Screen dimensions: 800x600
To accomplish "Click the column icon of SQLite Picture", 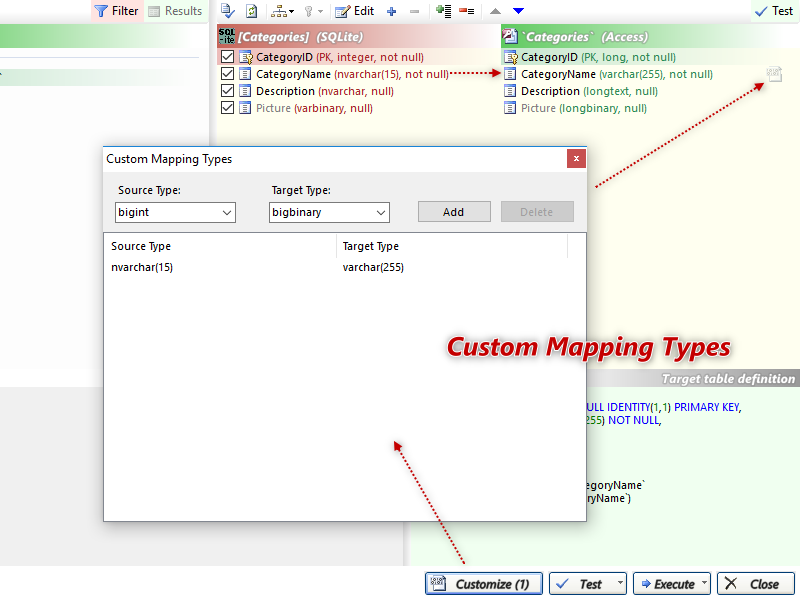I will 245,108.
